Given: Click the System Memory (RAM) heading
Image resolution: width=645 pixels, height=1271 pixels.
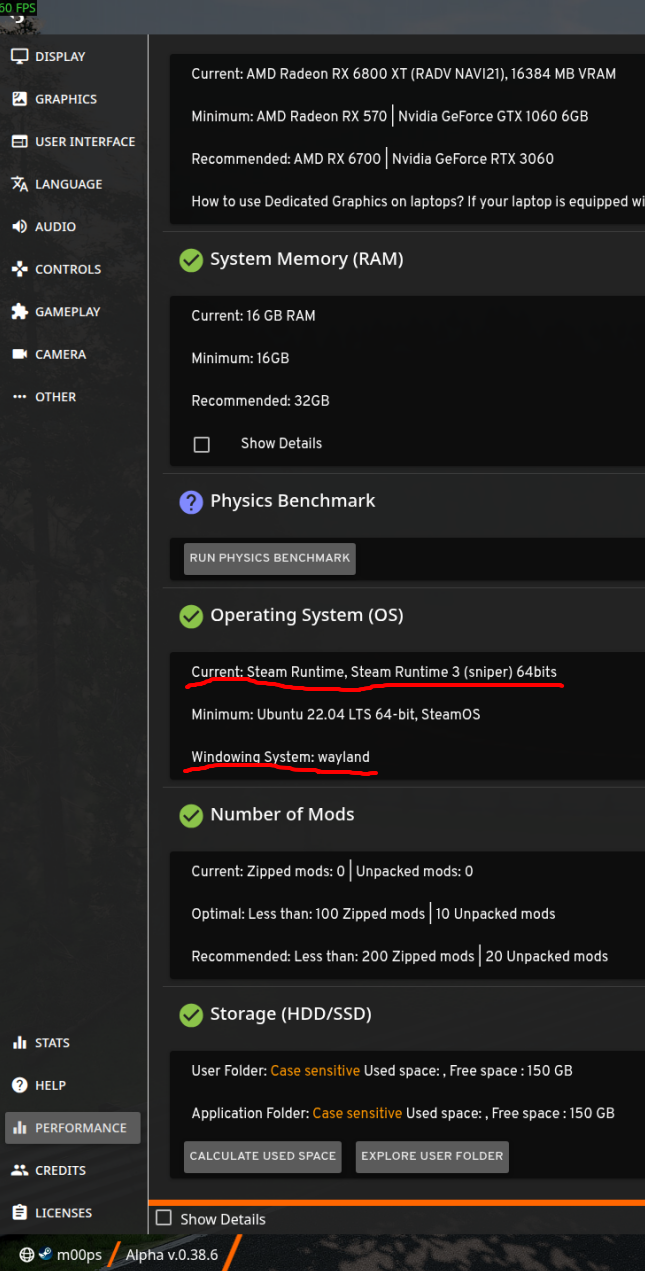Looking at the screenshot, I should coord(307,259).
